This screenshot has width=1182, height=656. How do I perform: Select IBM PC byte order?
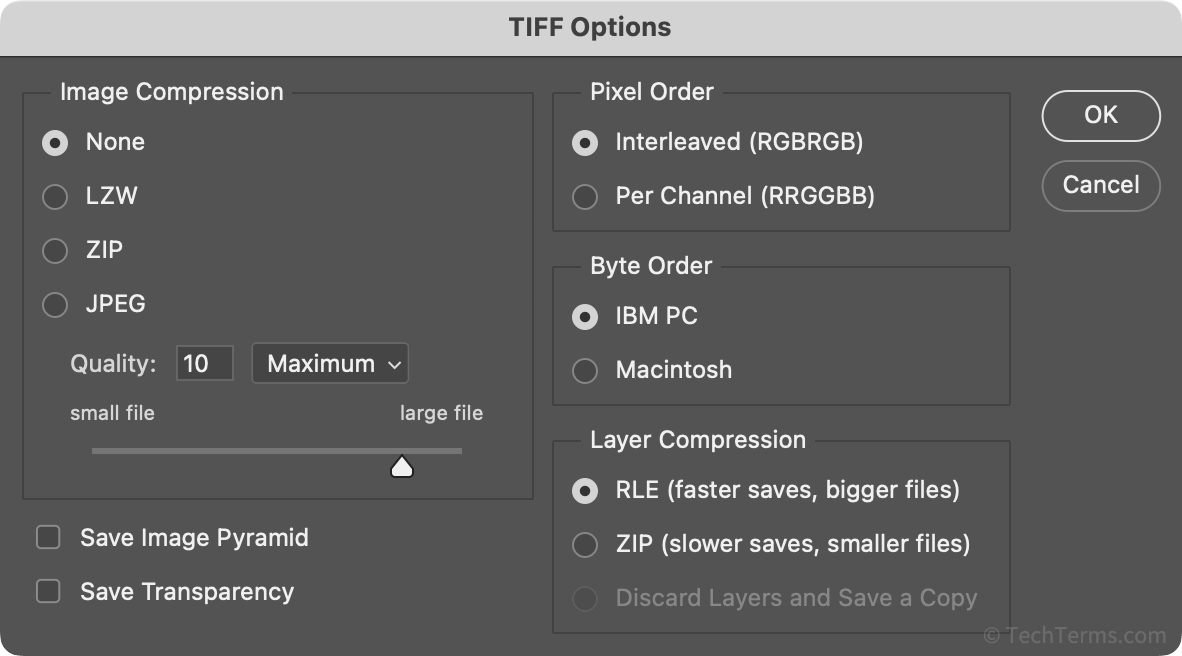(x=584, y=317)
